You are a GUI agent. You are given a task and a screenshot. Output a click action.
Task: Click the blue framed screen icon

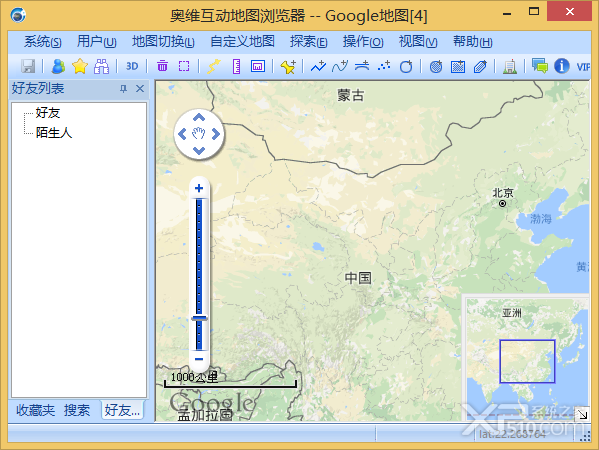pyautogui.click(x=258, y=66)
